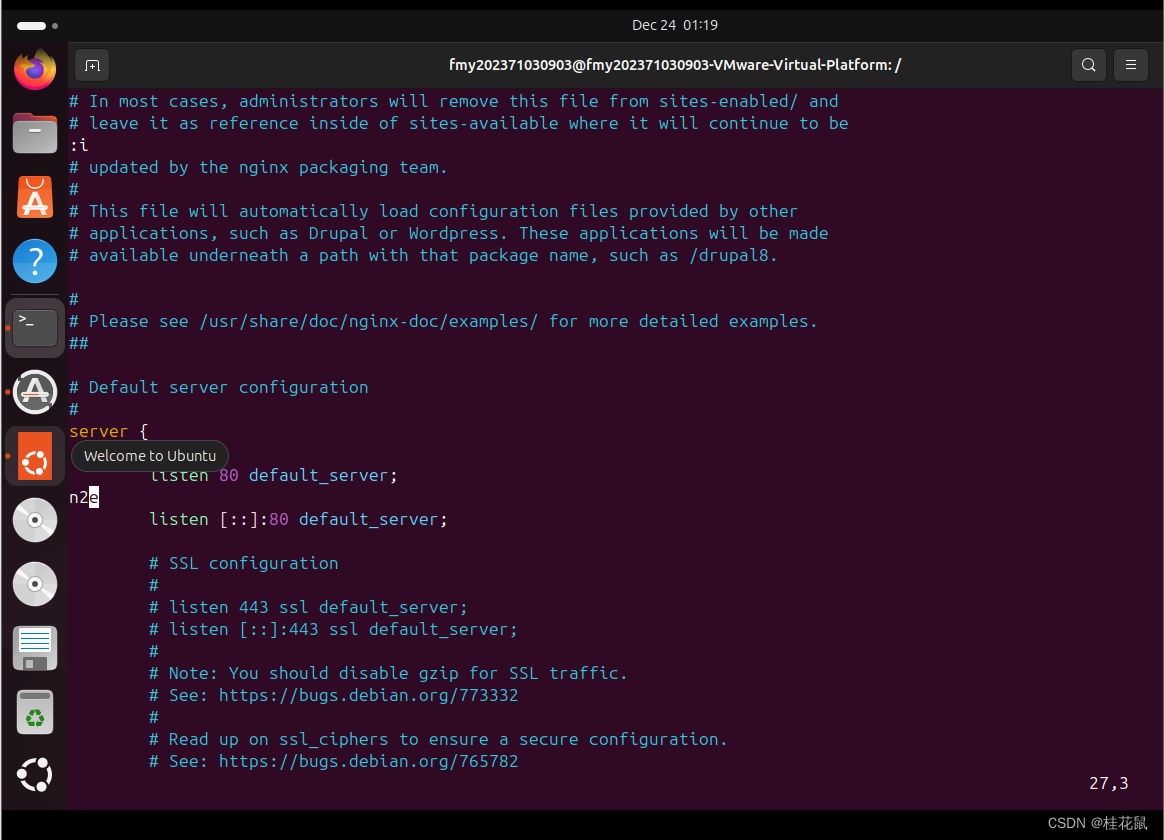Open the Help icon in dock
Screen dimensions: 1164x840
point(35,262)
